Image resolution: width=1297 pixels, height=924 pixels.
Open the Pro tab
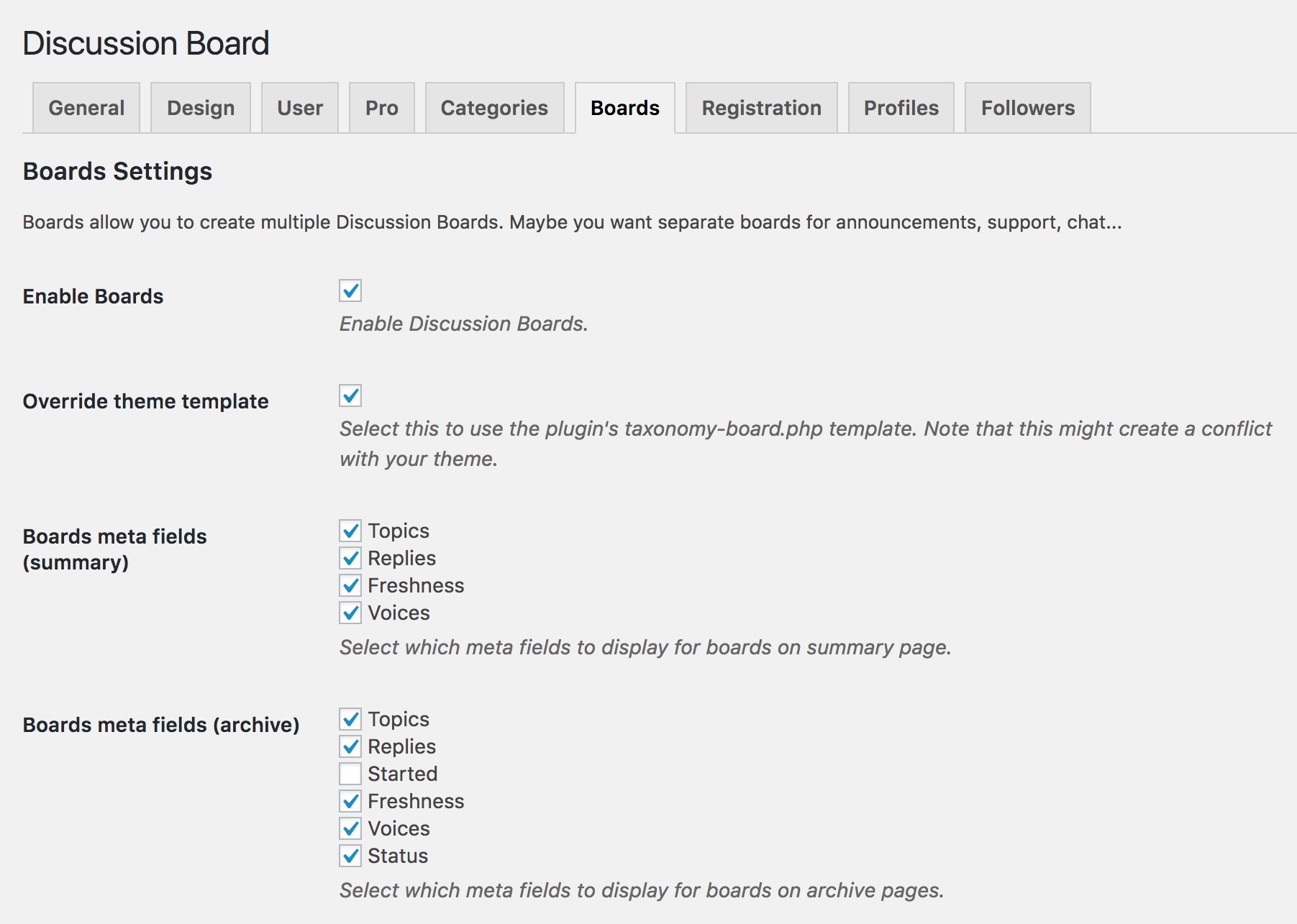(x=381, y=107)
